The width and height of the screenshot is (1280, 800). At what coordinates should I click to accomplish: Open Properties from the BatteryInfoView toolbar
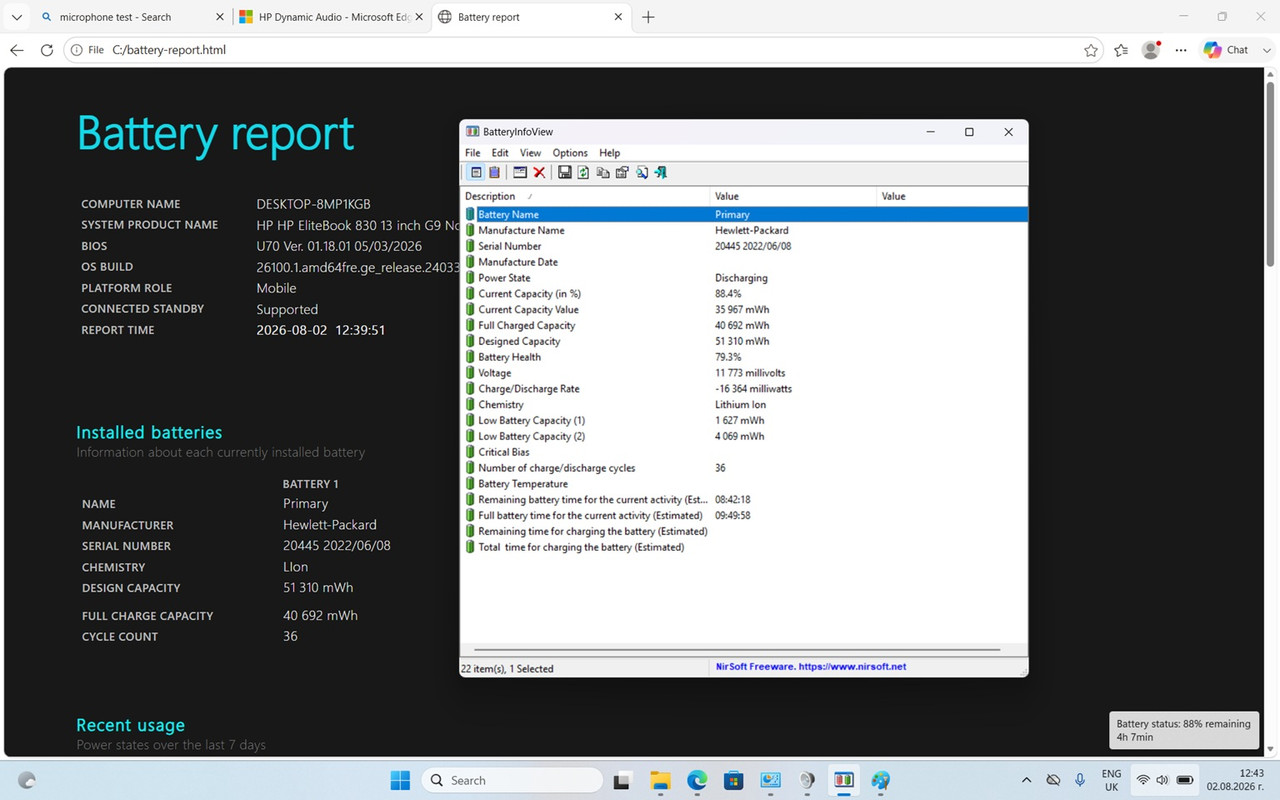[622, 173]
